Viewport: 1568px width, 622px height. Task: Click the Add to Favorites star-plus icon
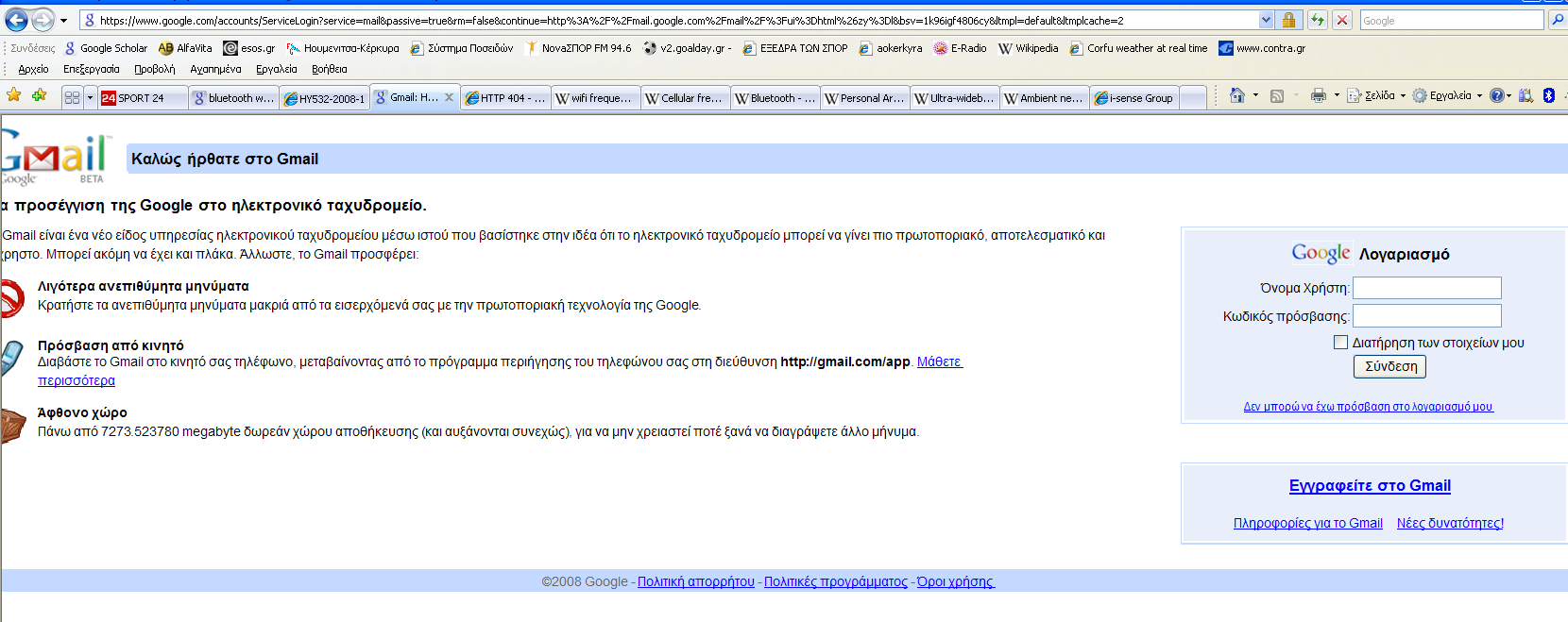pos(39,94)
